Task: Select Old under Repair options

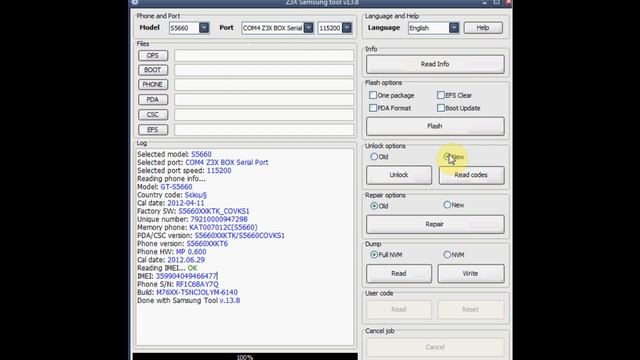Action: (374, 206)
